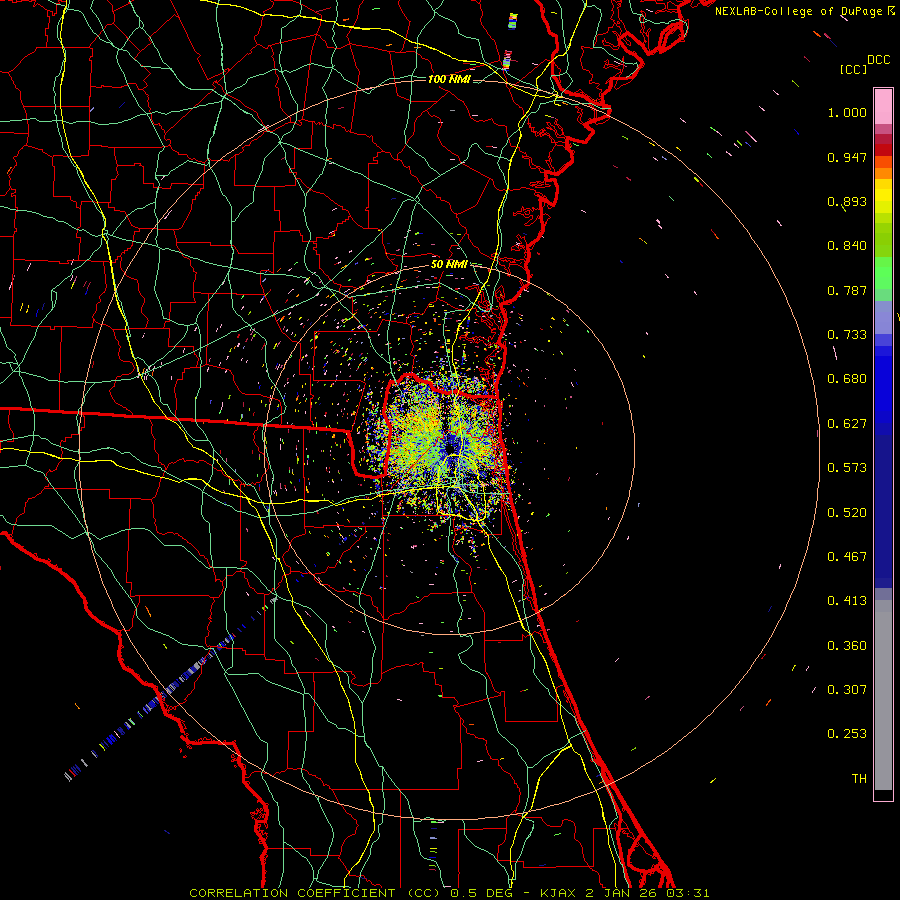
Task: Click the "DCC" legend heading
Action: click(x=879, y=60)
